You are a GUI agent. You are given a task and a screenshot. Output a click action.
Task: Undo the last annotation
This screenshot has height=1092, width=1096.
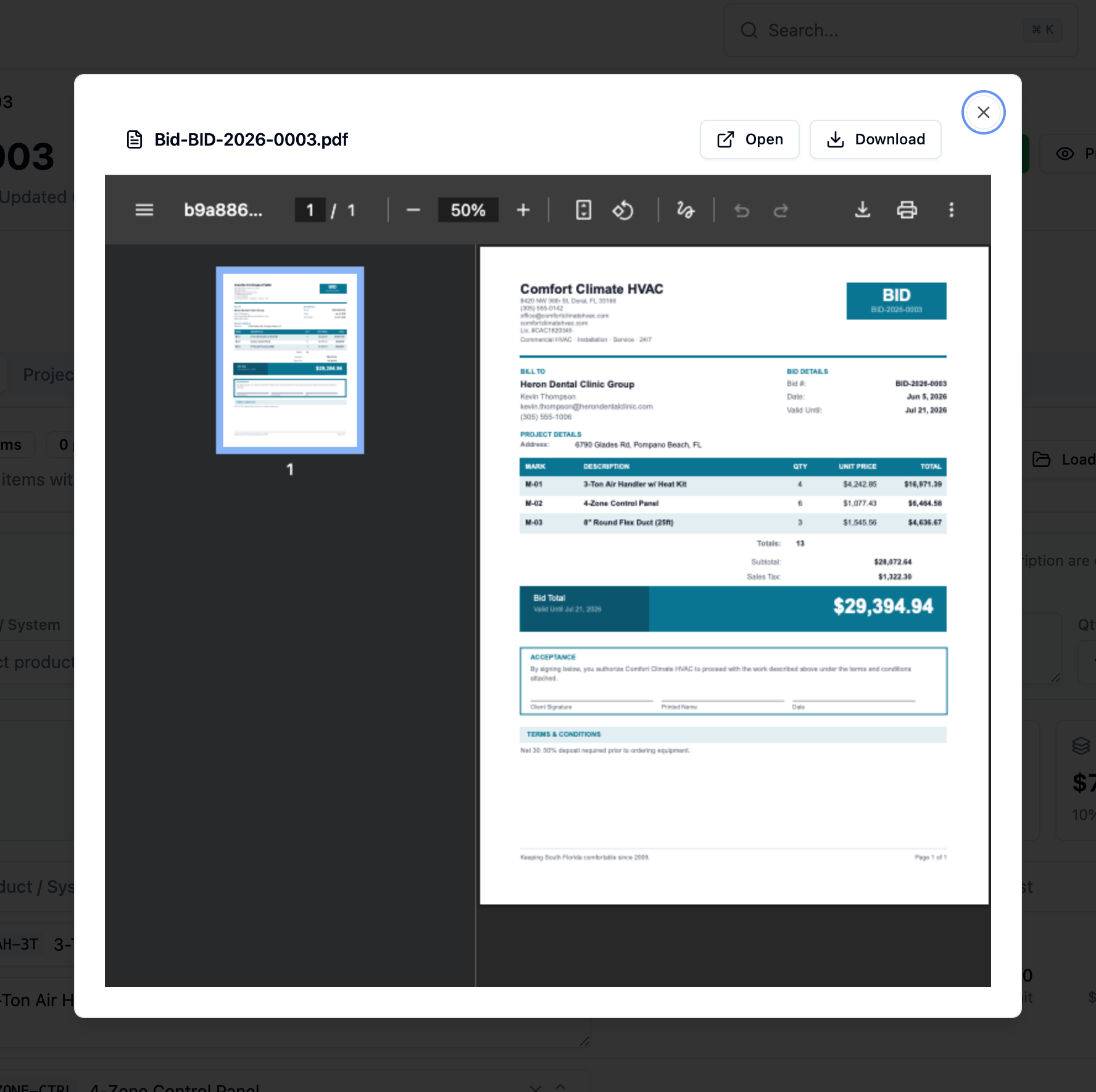[742, 210]
